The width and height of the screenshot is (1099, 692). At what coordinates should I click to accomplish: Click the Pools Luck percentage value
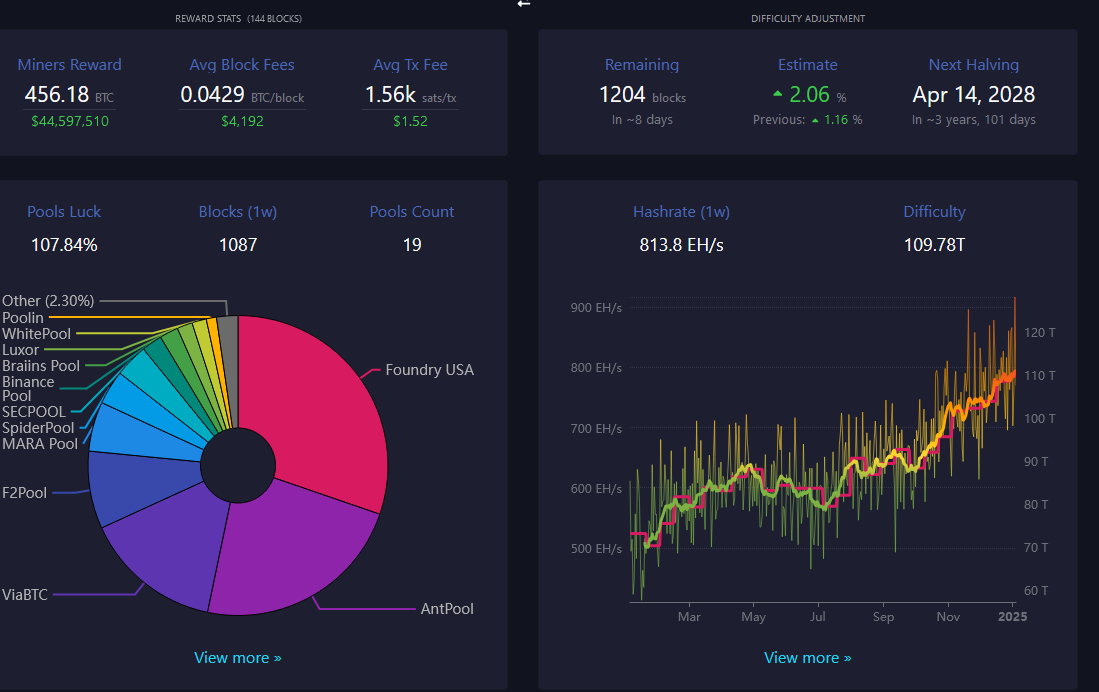pos(64,245)
